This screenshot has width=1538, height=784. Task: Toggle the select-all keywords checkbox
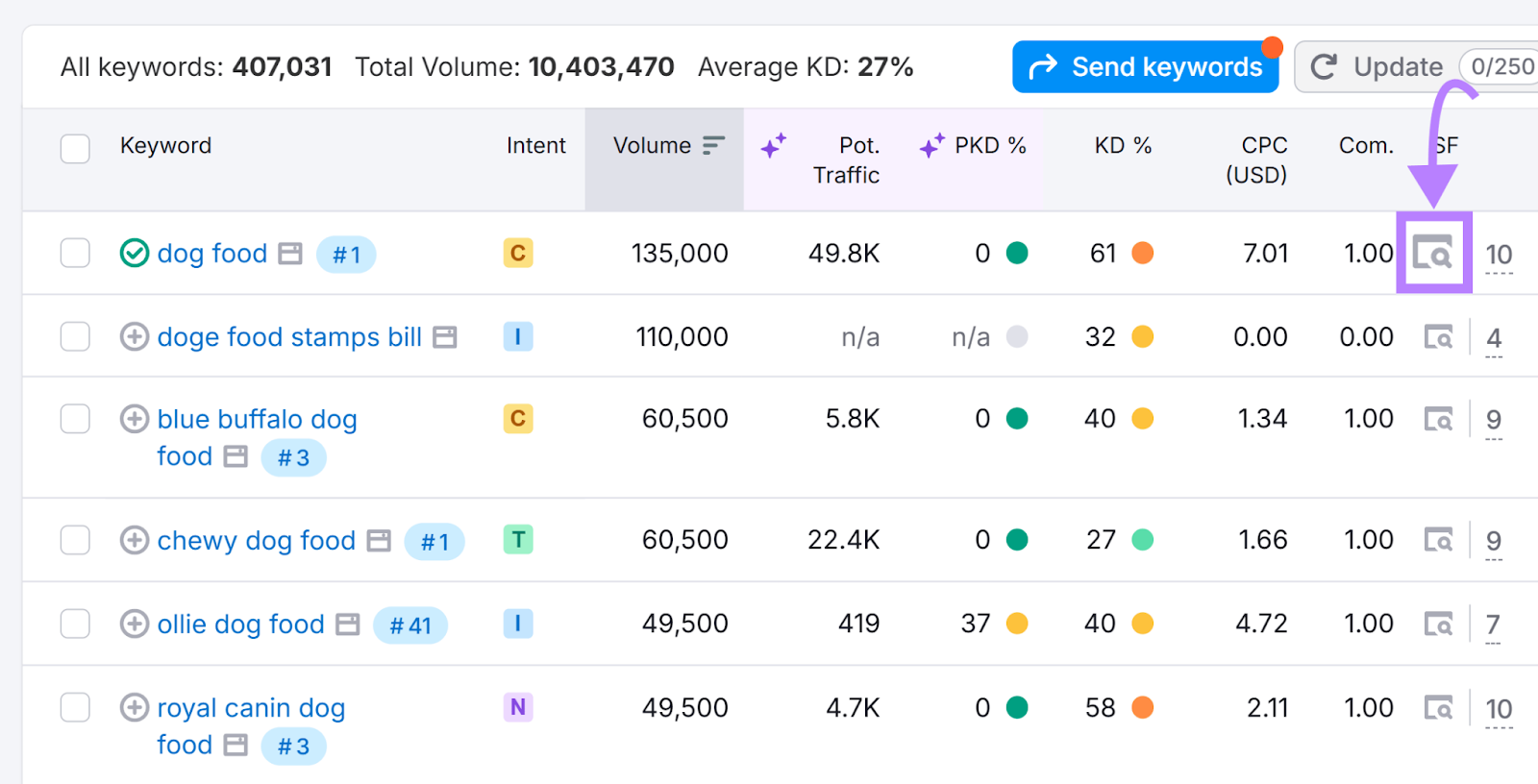click(75, 149)
